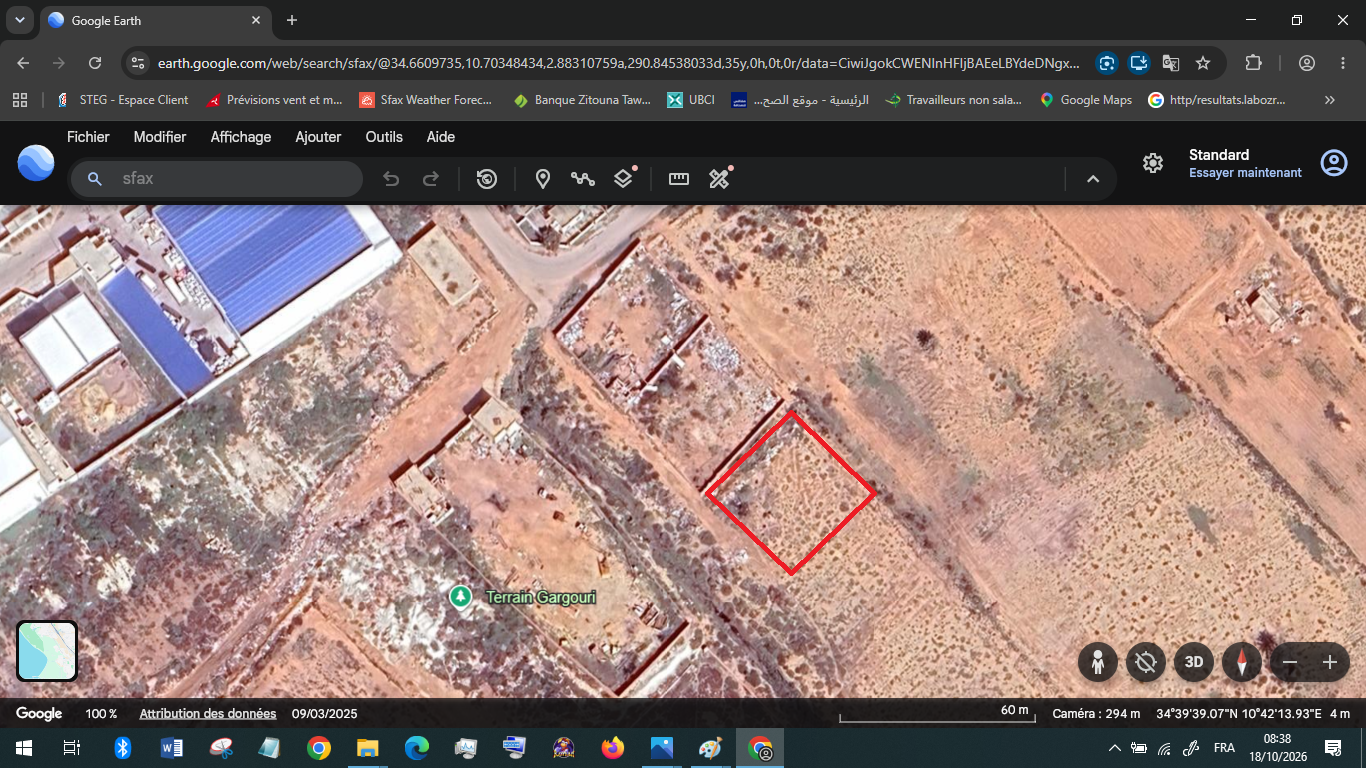Click the compass to reset north

1242,662
